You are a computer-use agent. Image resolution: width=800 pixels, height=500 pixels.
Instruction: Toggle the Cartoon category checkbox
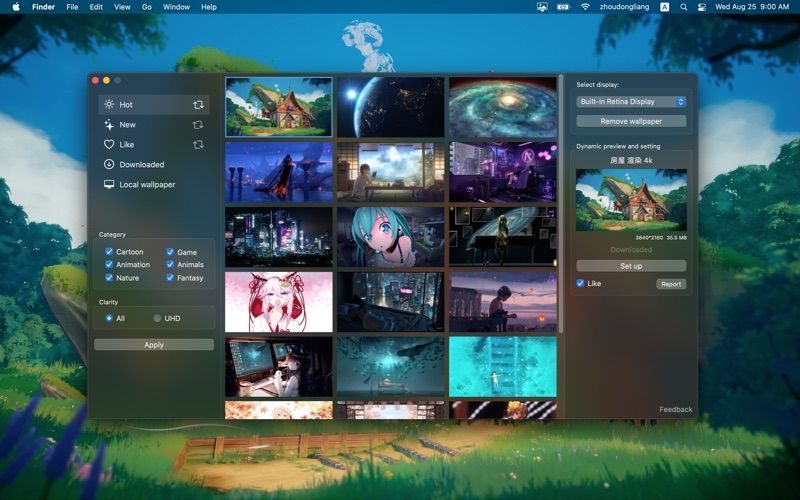pos(109,252)
